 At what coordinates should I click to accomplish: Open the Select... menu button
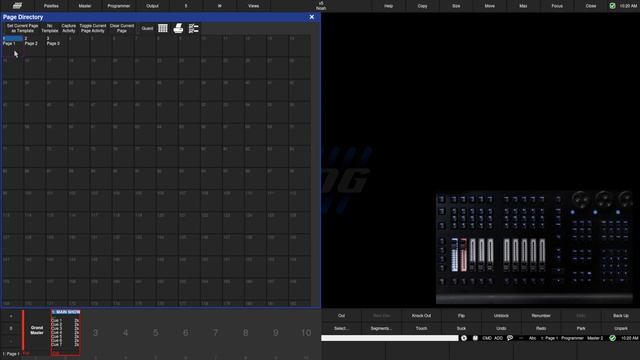click(341, 328)
